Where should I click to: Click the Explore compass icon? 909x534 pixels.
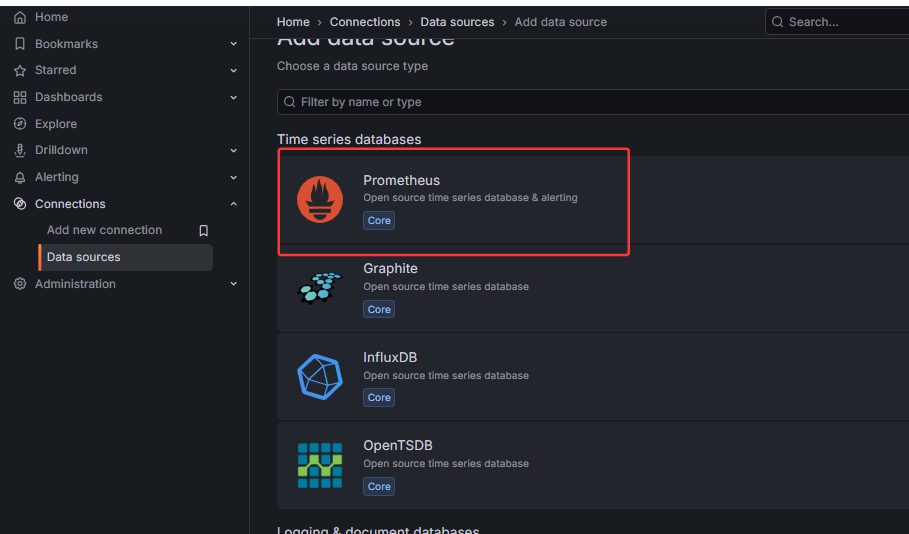(20, 124)
